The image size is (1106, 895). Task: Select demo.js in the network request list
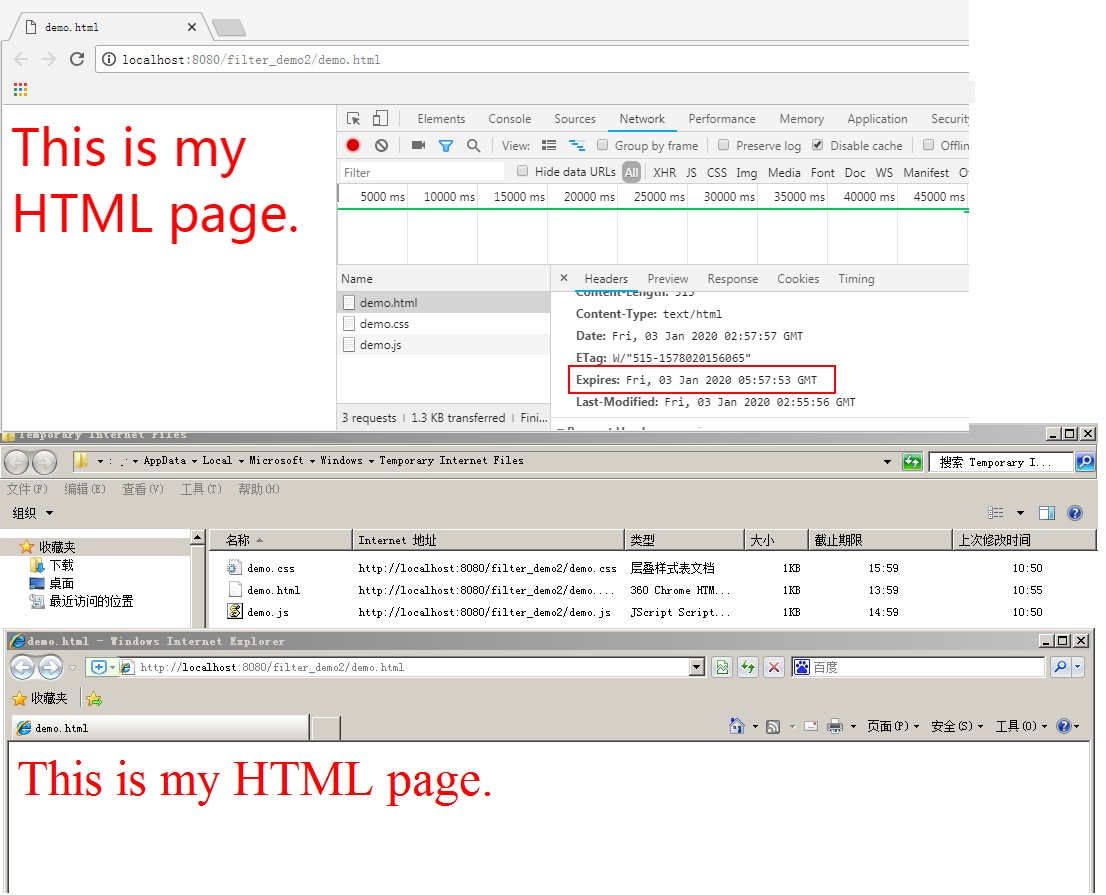pos(444,345)
